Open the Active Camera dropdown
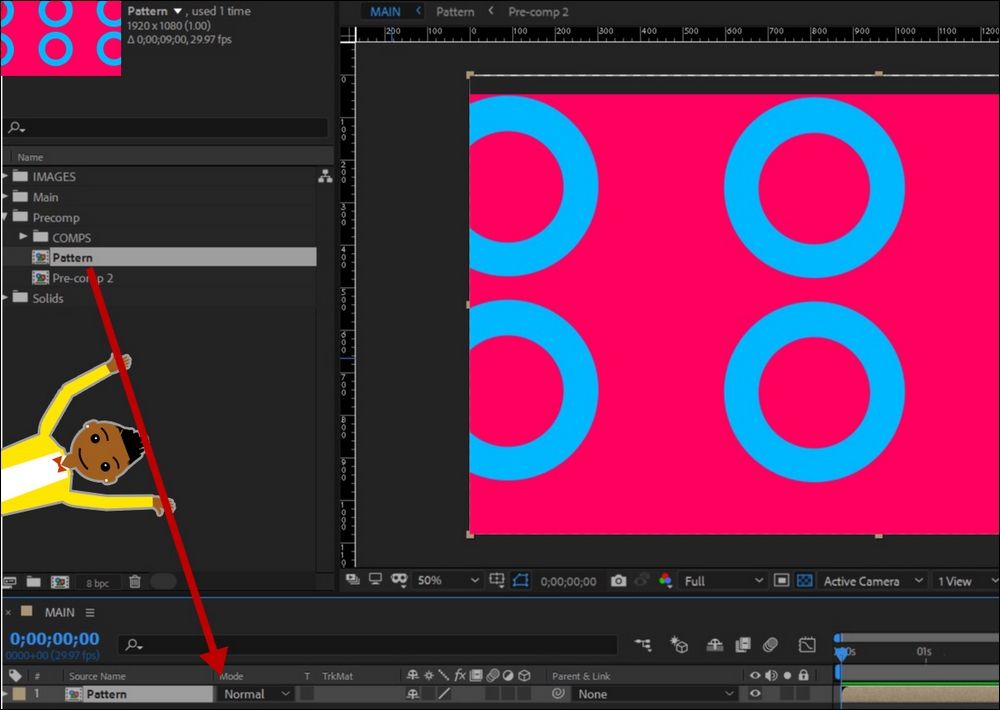The width and height of the screenshot is (1000, 710). tap(873, 581)
